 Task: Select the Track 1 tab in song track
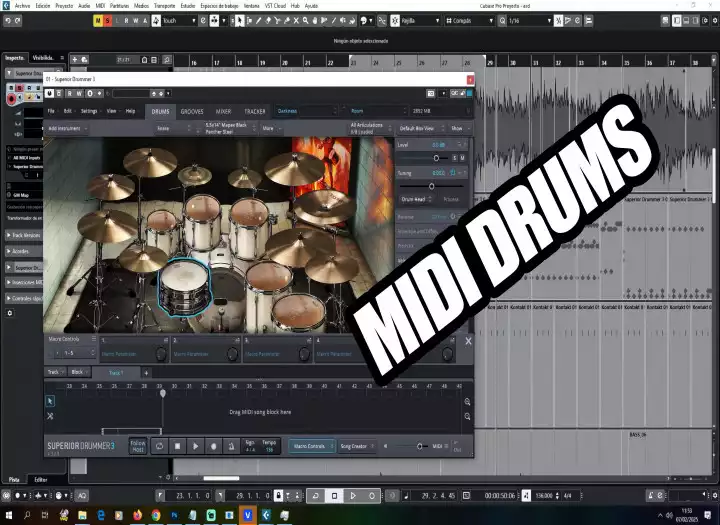116,373
